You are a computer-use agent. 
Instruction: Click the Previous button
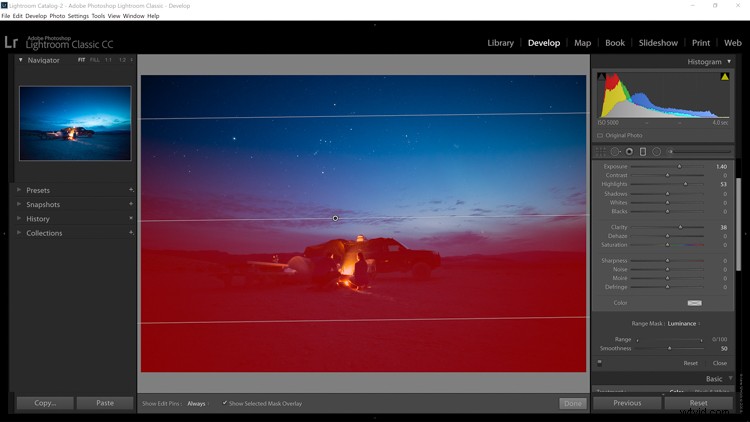(627, 403)
